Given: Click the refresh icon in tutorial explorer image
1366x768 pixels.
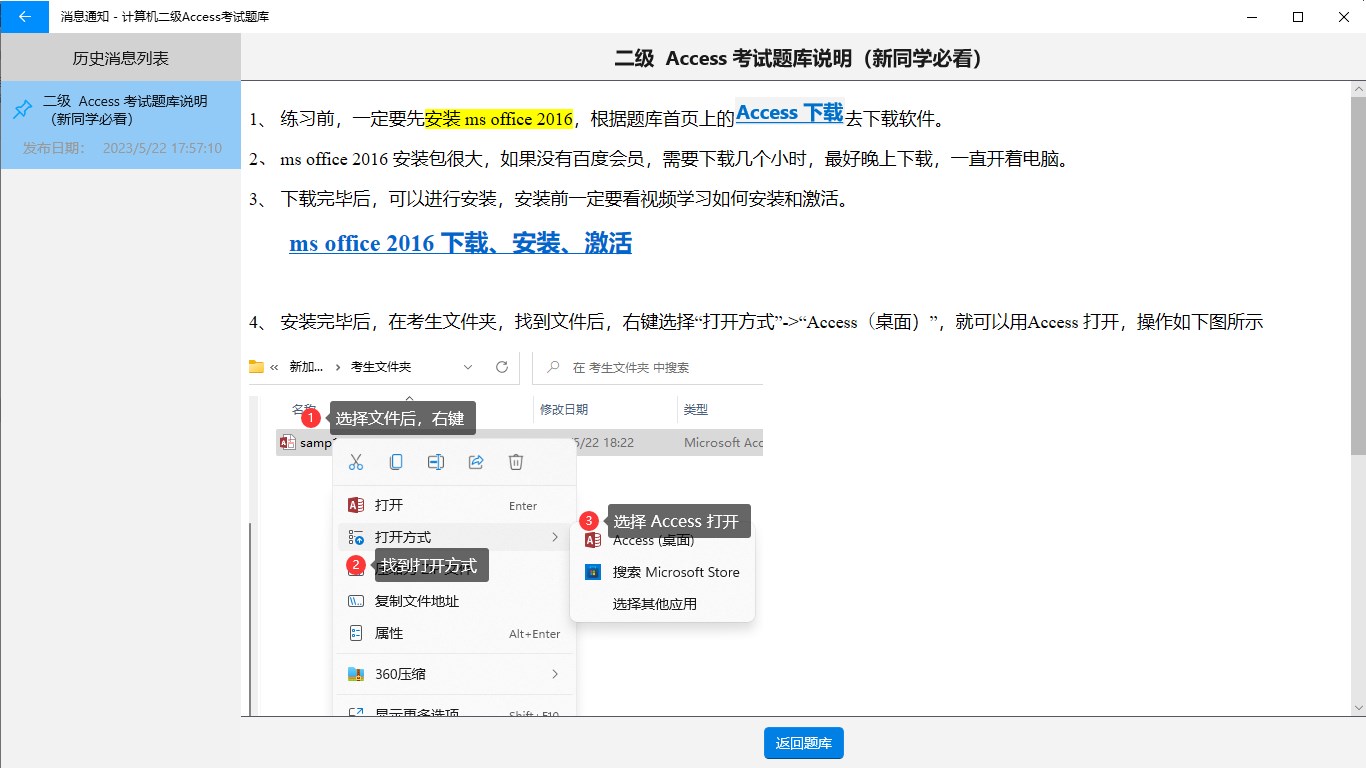Looking at the screenshot, I should (x=502, y=367).
